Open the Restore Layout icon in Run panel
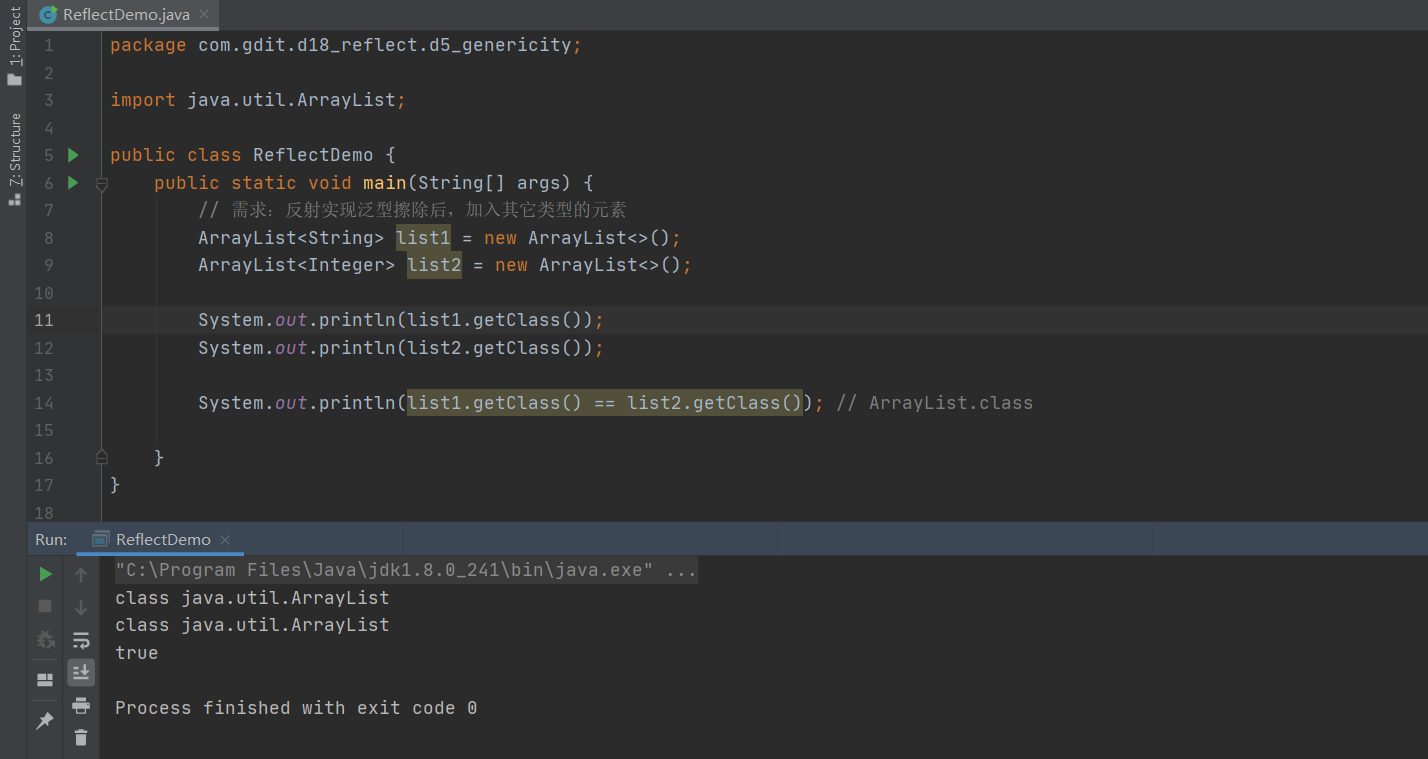 coord(45,680)
